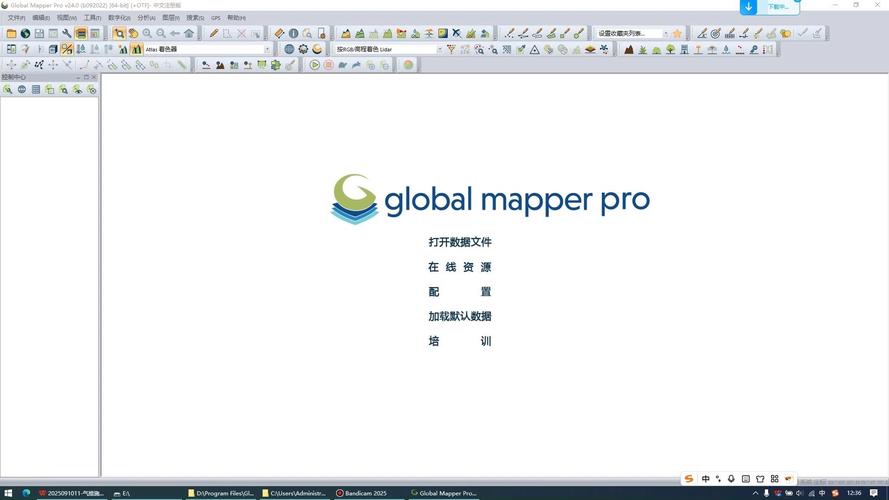Click the yellow favorites star icon
Screen dimensions: 889x500
tap(677, 33)
